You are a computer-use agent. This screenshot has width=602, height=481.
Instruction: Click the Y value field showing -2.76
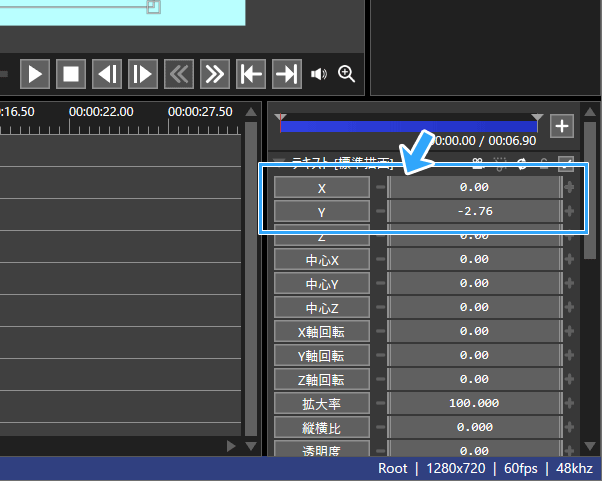coord(475,211)
